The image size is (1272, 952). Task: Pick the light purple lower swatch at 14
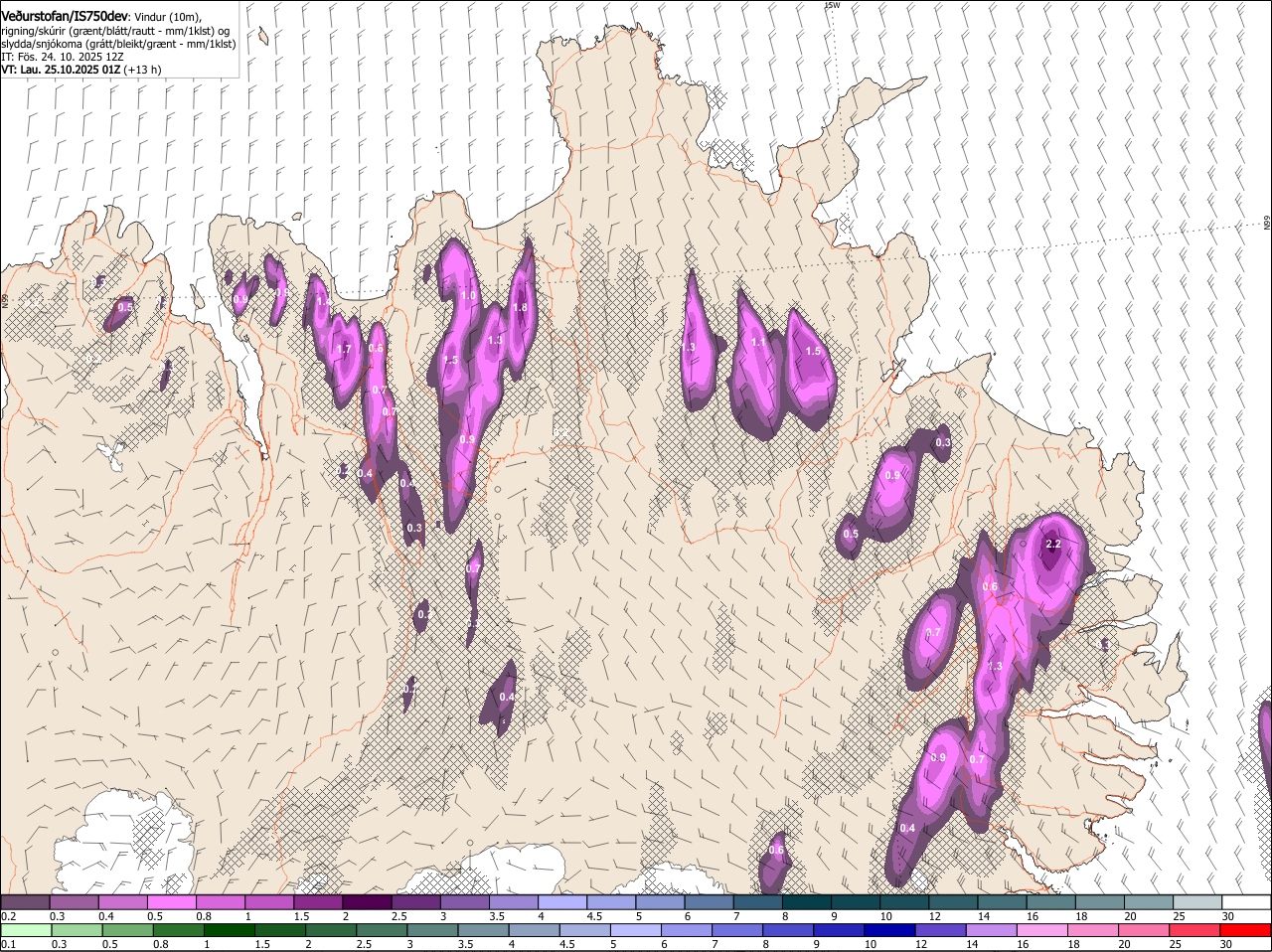coord(992,930)
